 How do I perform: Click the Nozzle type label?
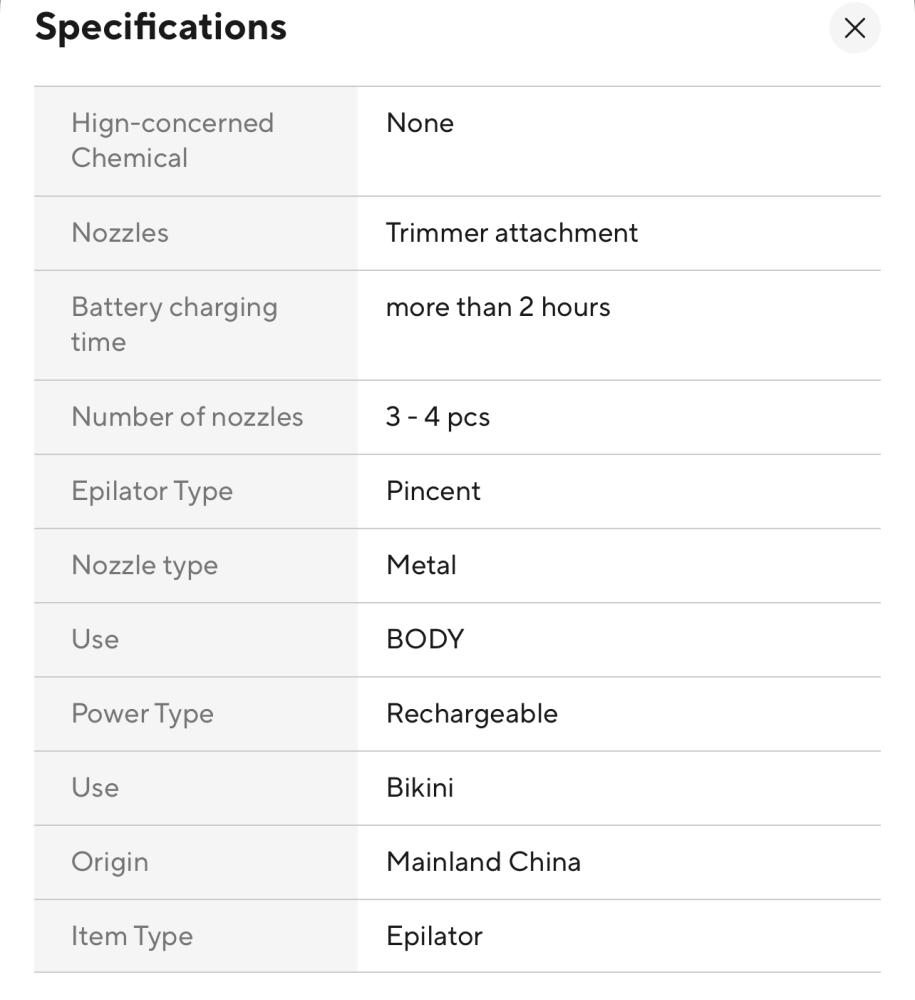(x=144, y=565)
